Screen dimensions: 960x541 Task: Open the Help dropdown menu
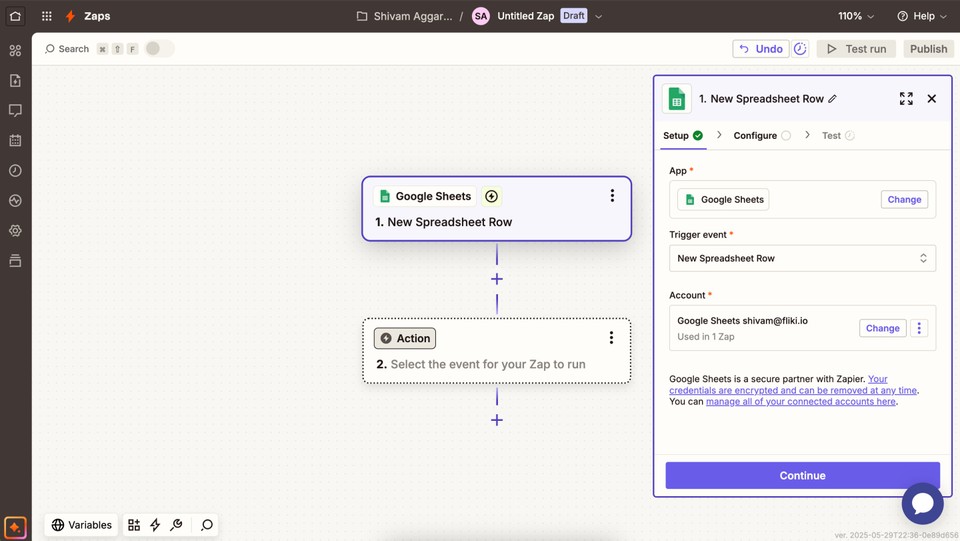(x=923, y=16)
